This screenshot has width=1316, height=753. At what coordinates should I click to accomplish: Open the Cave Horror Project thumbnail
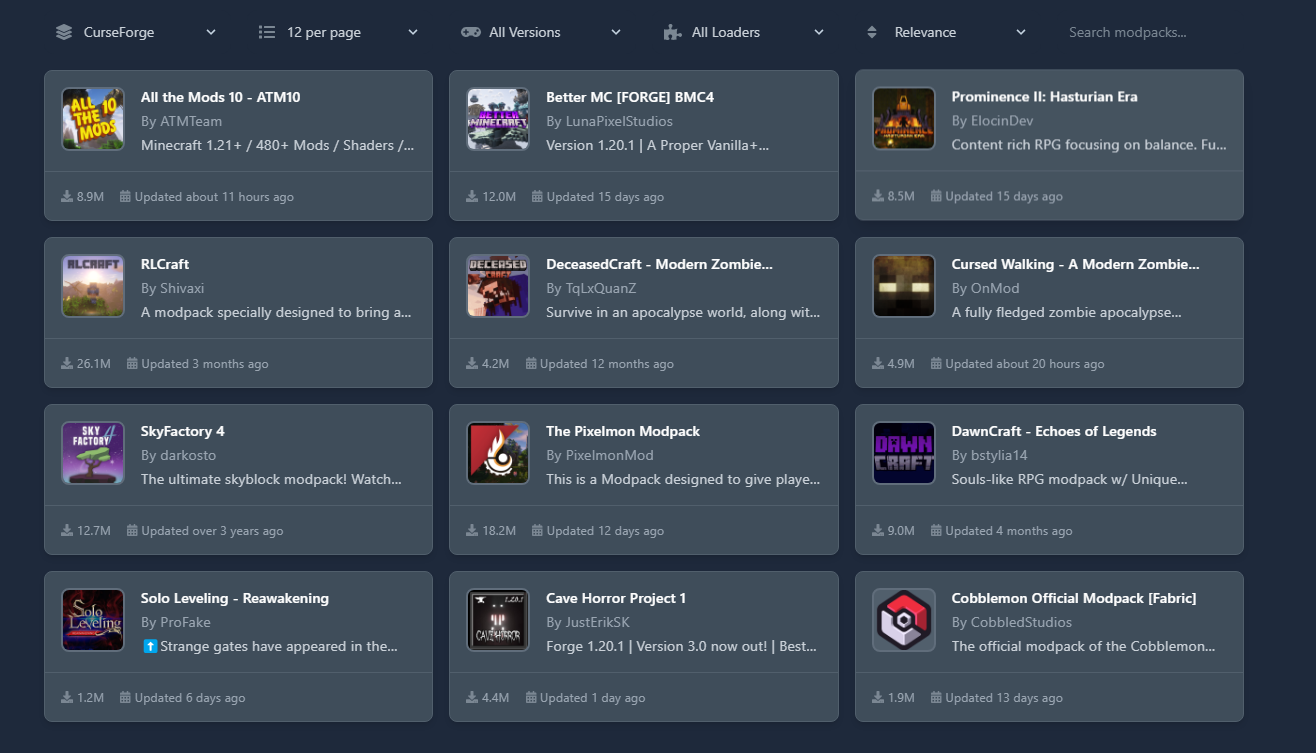click(x=498, y=620)
